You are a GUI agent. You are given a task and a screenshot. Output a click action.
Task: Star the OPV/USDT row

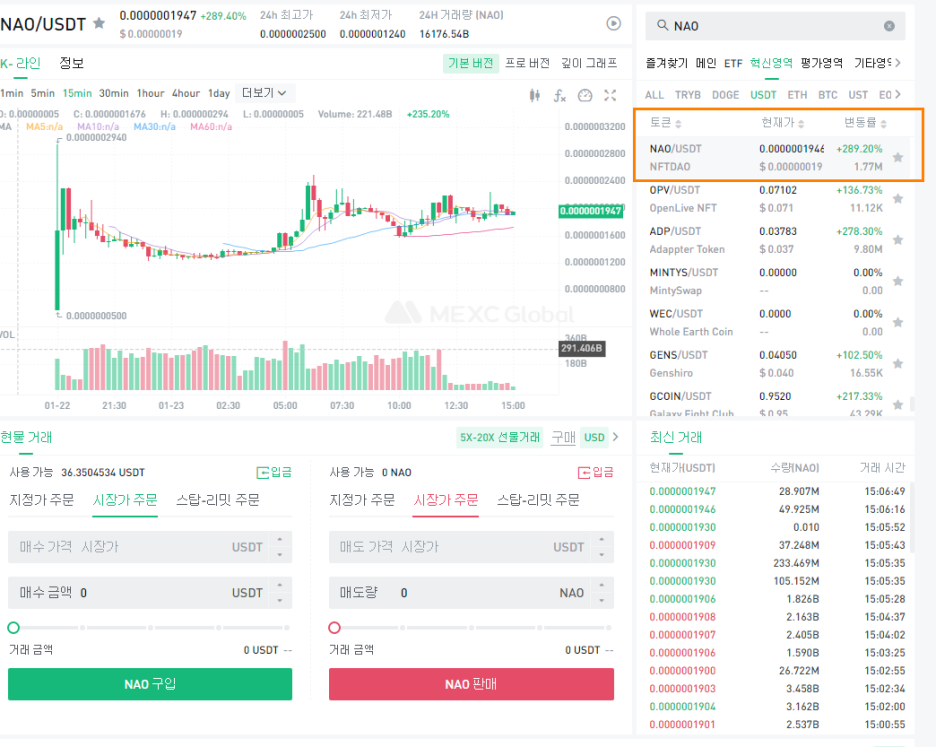[897, 199]
